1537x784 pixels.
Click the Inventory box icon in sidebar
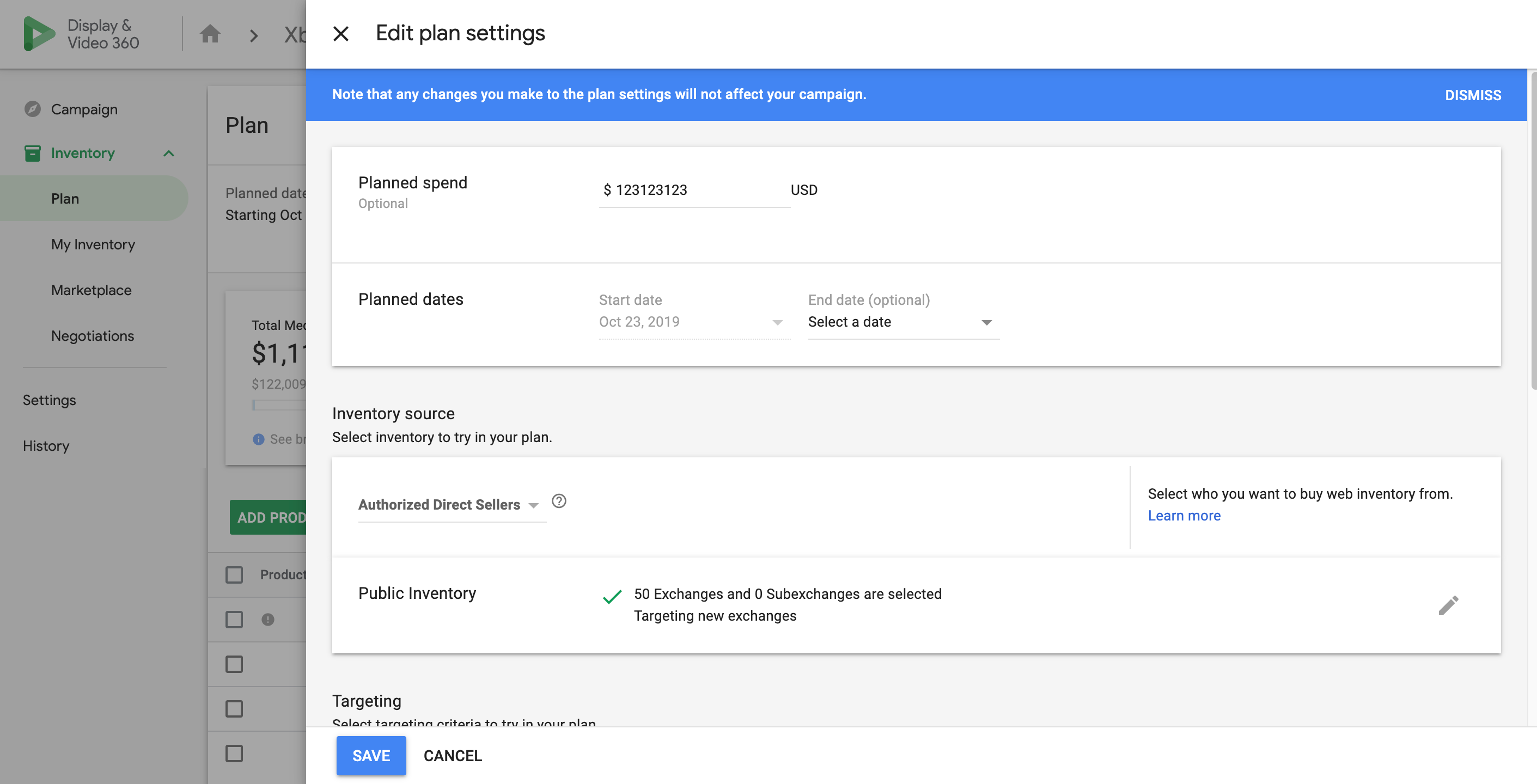(32, 154)
